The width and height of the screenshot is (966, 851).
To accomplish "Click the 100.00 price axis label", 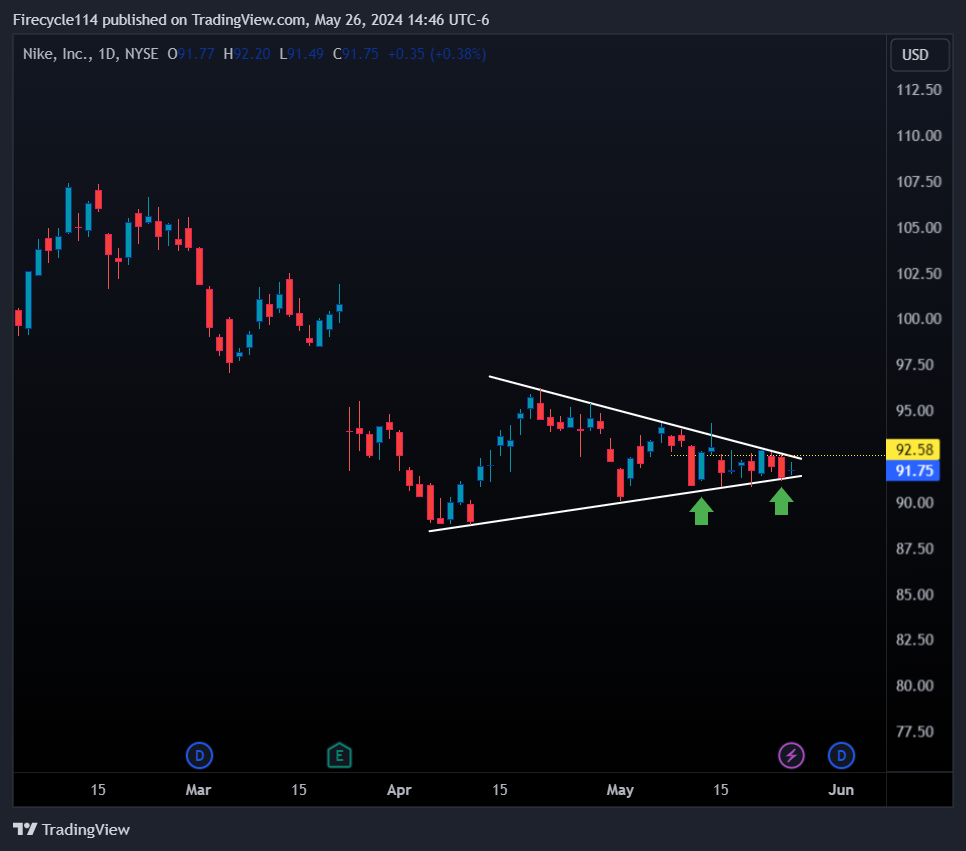I will (919, 319).
